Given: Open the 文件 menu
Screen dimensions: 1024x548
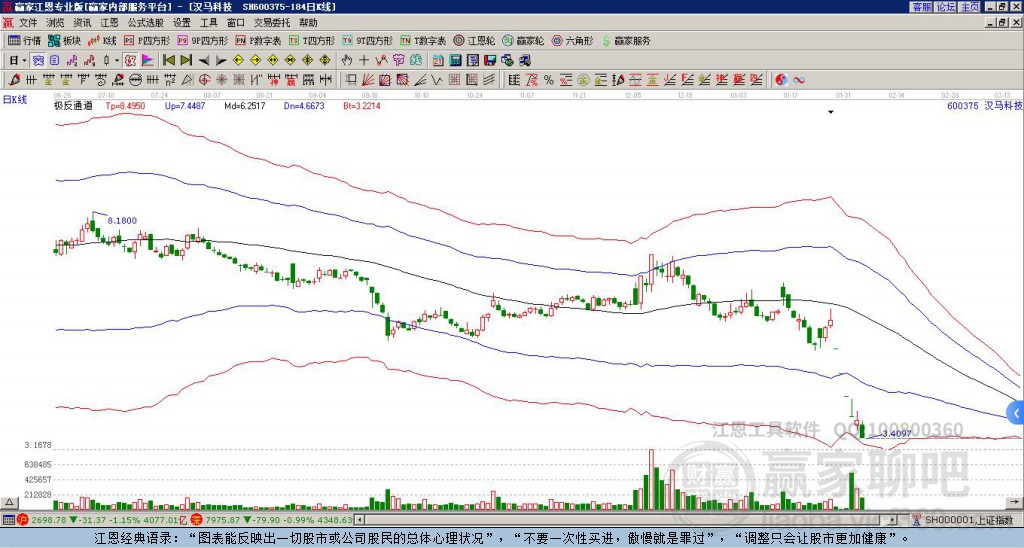Looking at the screenshot, I should tap(28, 23).
